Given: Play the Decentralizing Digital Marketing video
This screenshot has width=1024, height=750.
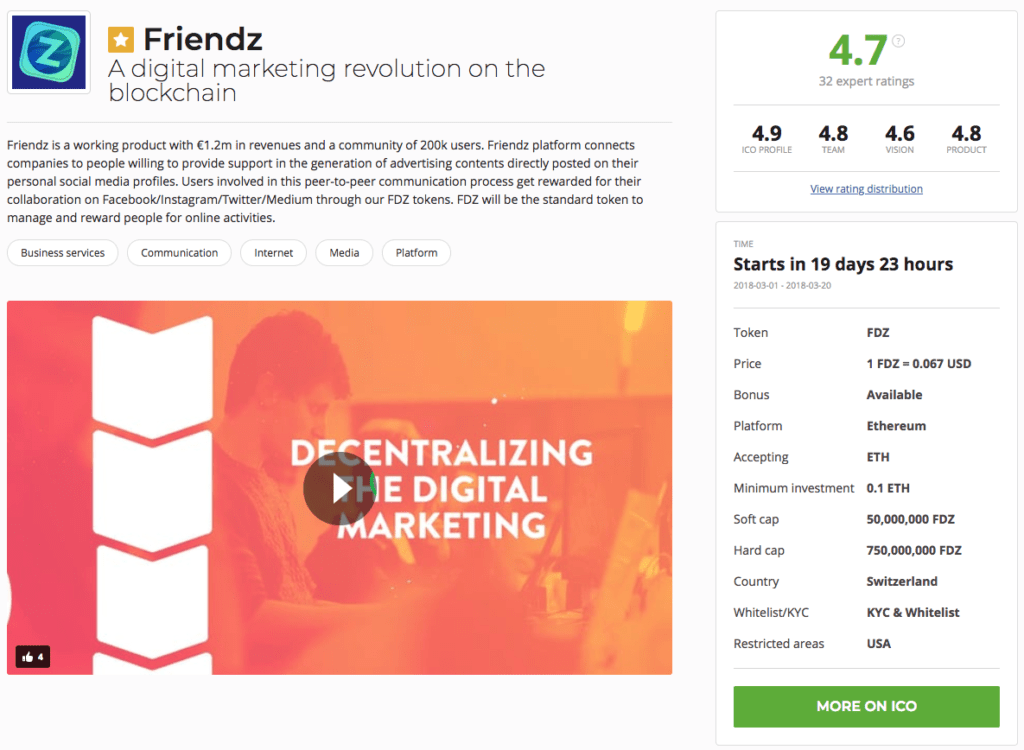Looking at the screenshot, I should point(340,488).
